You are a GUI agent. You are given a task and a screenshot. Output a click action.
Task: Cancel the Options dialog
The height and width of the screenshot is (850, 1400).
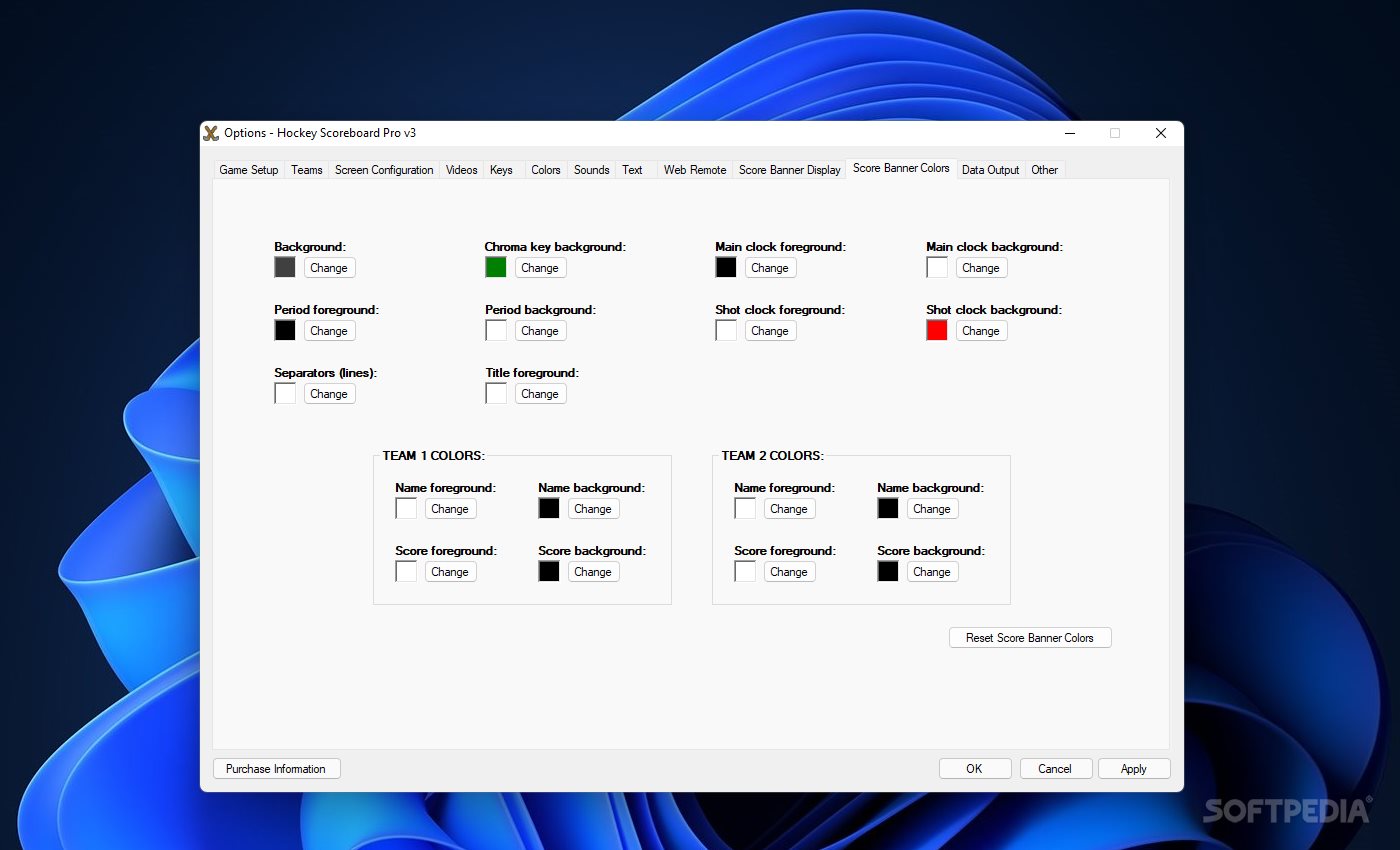pyautogui.click(x=1054, y=769)
